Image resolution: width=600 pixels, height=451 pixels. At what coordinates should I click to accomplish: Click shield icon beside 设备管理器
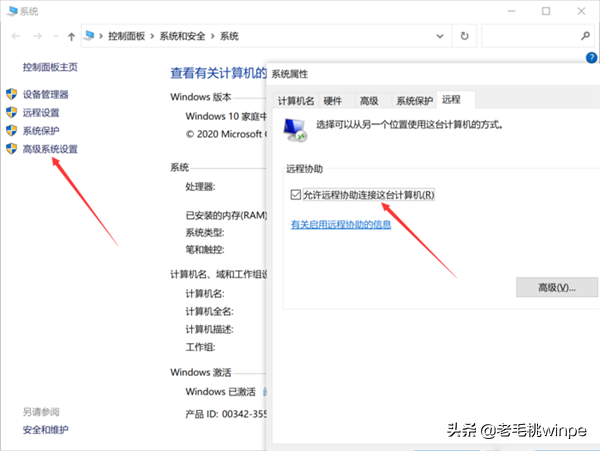click(11, 94)
